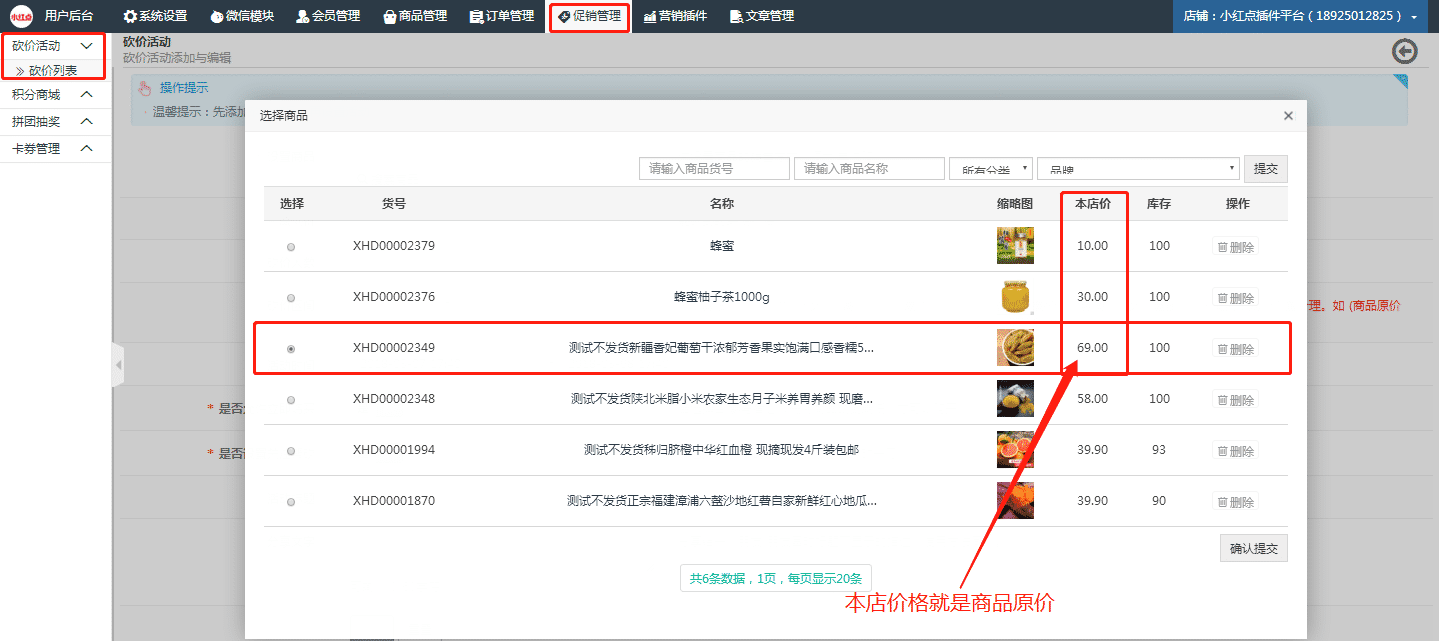Open the 所有分类 category dropdown
Screen dimensions: 1439x641
pos(991,169)
